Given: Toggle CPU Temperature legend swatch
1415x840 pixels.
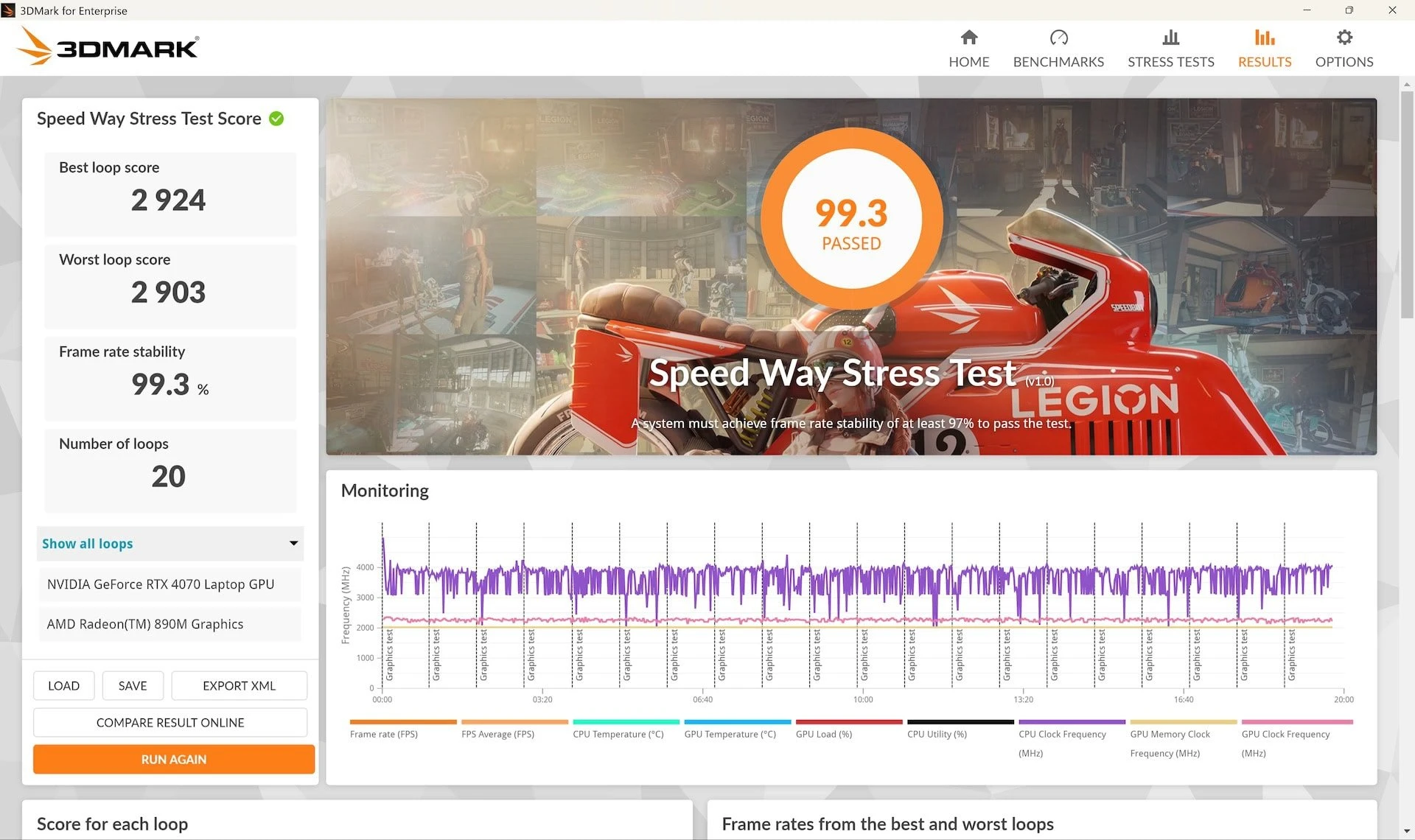Looking at the screenshot, I should pyautogui.click(x=626, y=722).
